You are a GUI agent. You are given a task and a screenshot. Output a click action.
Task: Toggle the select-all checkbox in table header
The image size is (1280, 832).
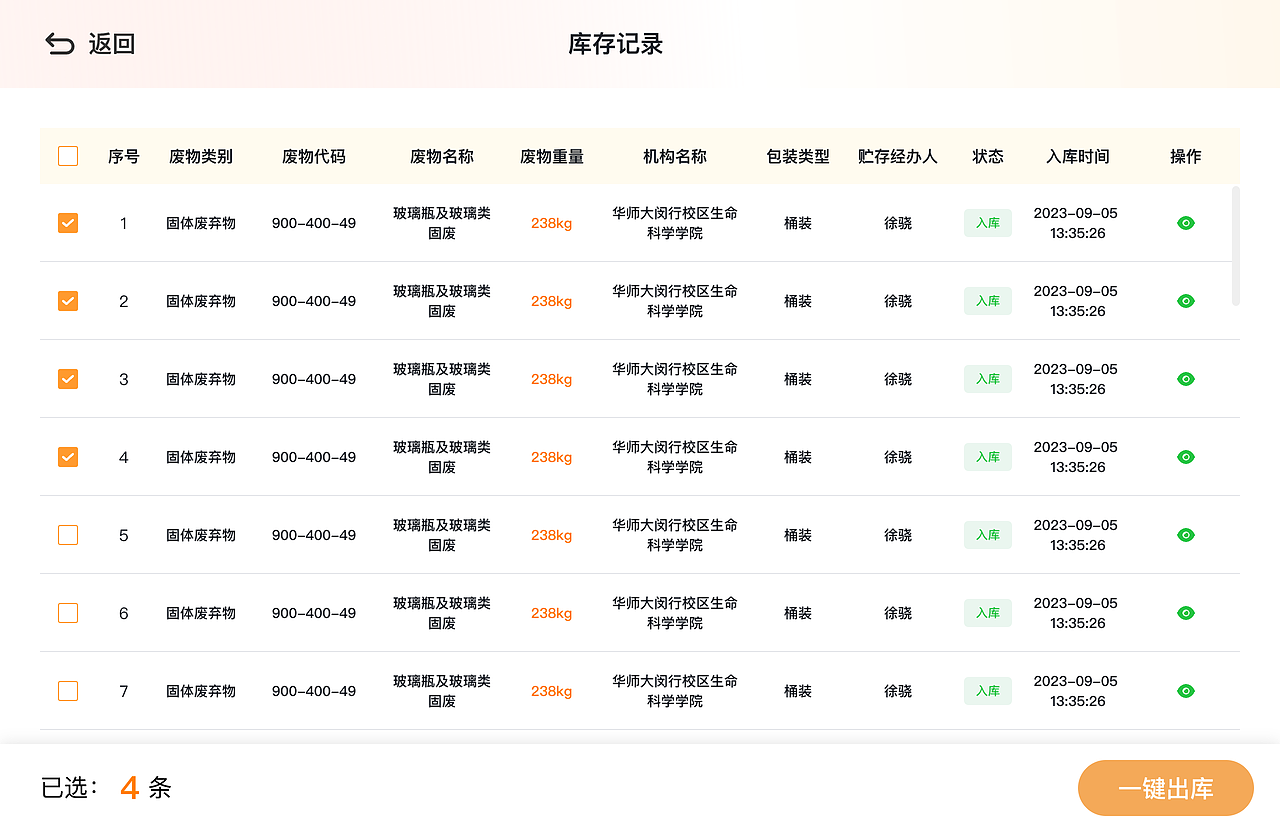[x=67, y=156]
